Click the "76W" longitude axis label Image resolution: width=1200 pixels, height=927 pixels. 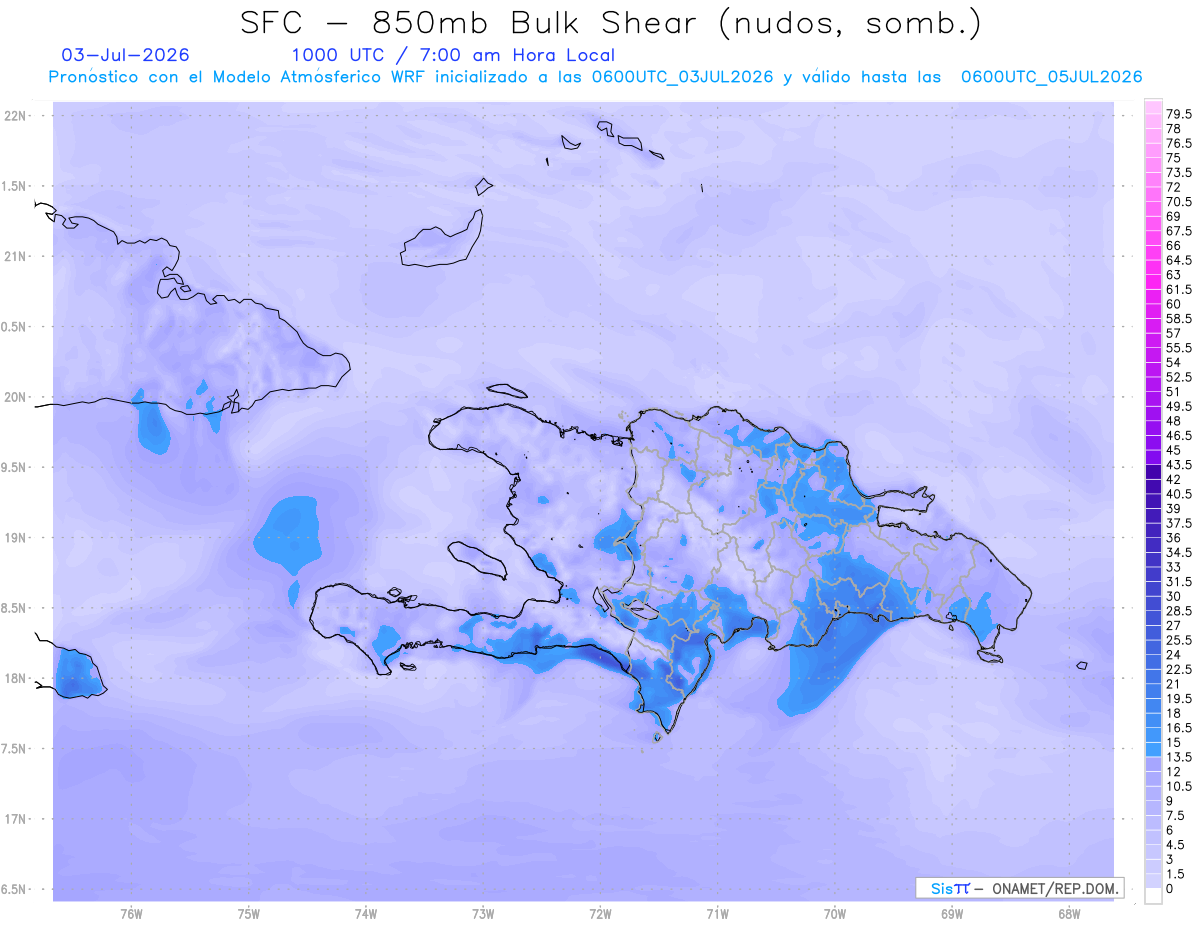[x=131, y=914]
